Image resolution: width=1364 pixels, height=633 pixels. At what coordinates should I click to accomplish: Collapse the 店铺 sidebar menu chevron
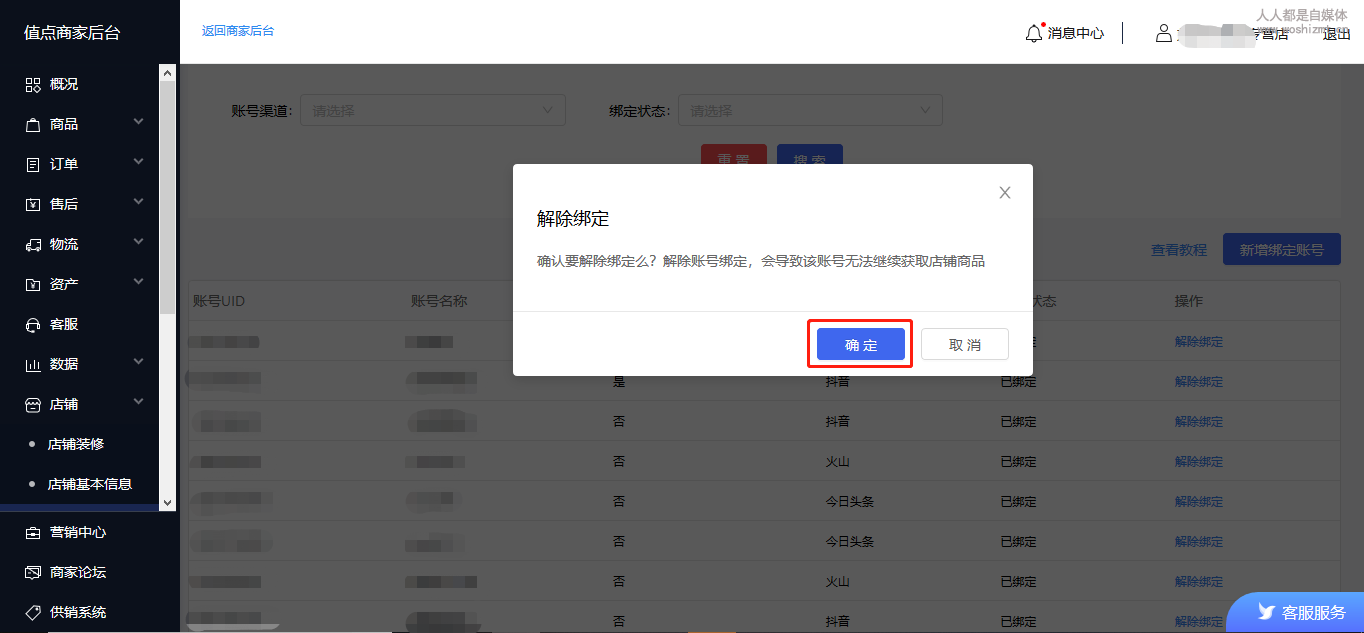pos(138,402)
